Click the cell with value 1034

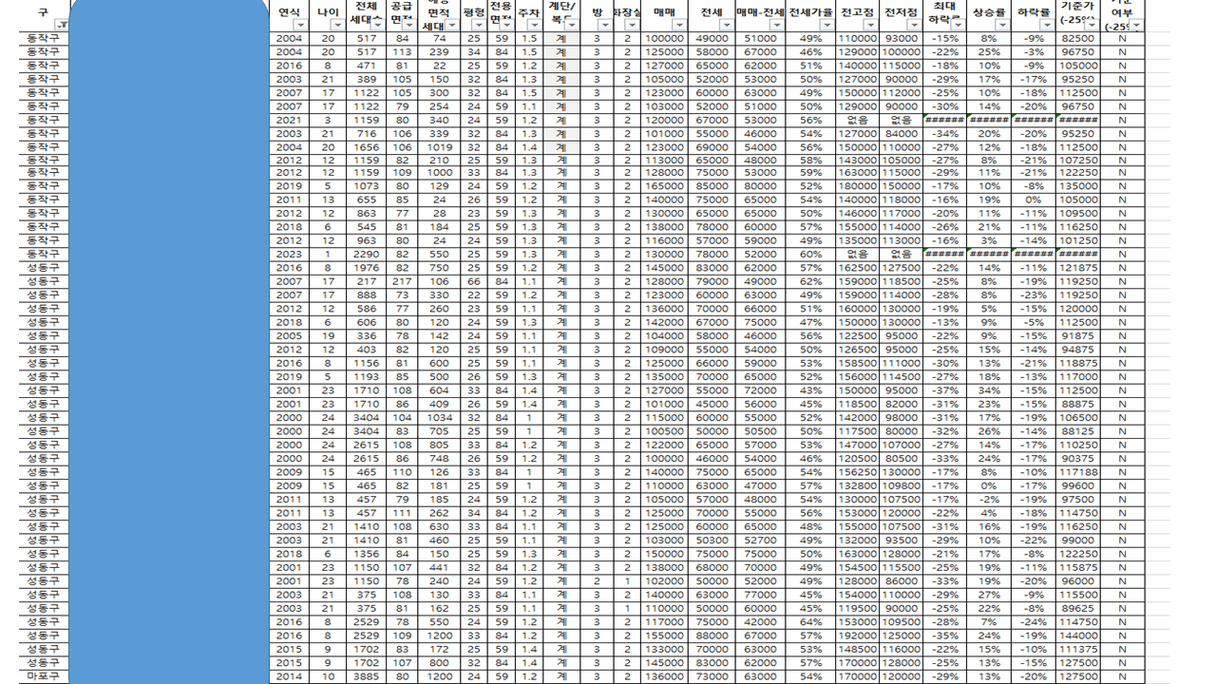(x=438, y=418)
